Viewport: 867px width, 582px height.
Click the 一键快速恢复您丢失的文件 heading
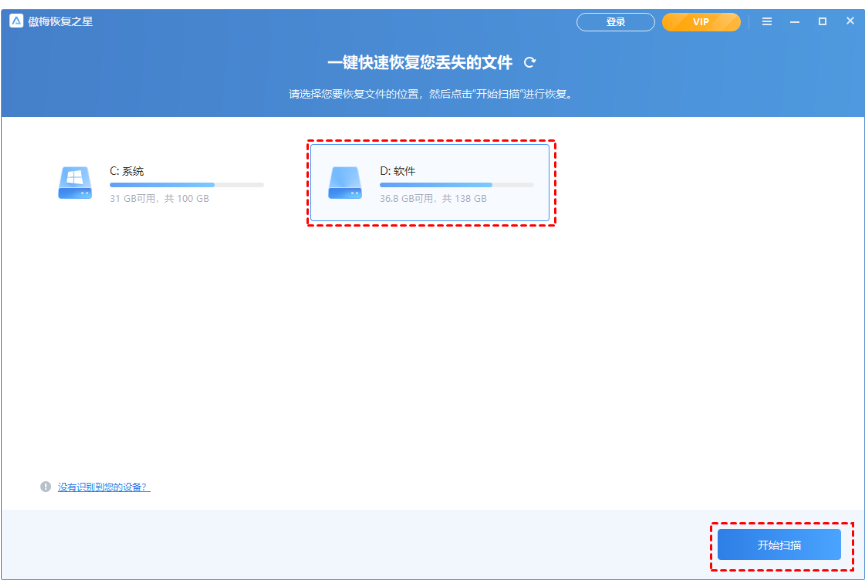[420, 62]
